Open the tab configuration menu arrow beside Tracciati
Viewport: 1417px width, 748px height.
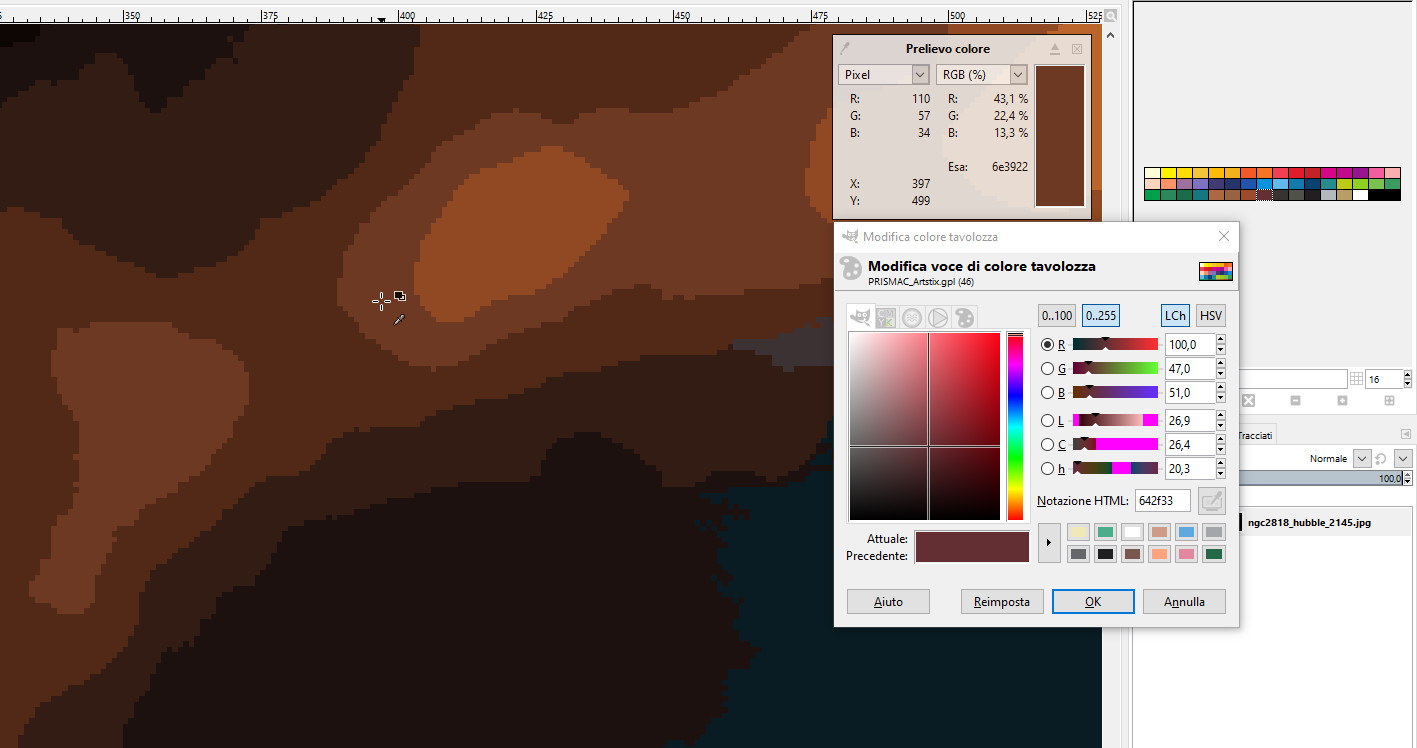[1405, 434]
